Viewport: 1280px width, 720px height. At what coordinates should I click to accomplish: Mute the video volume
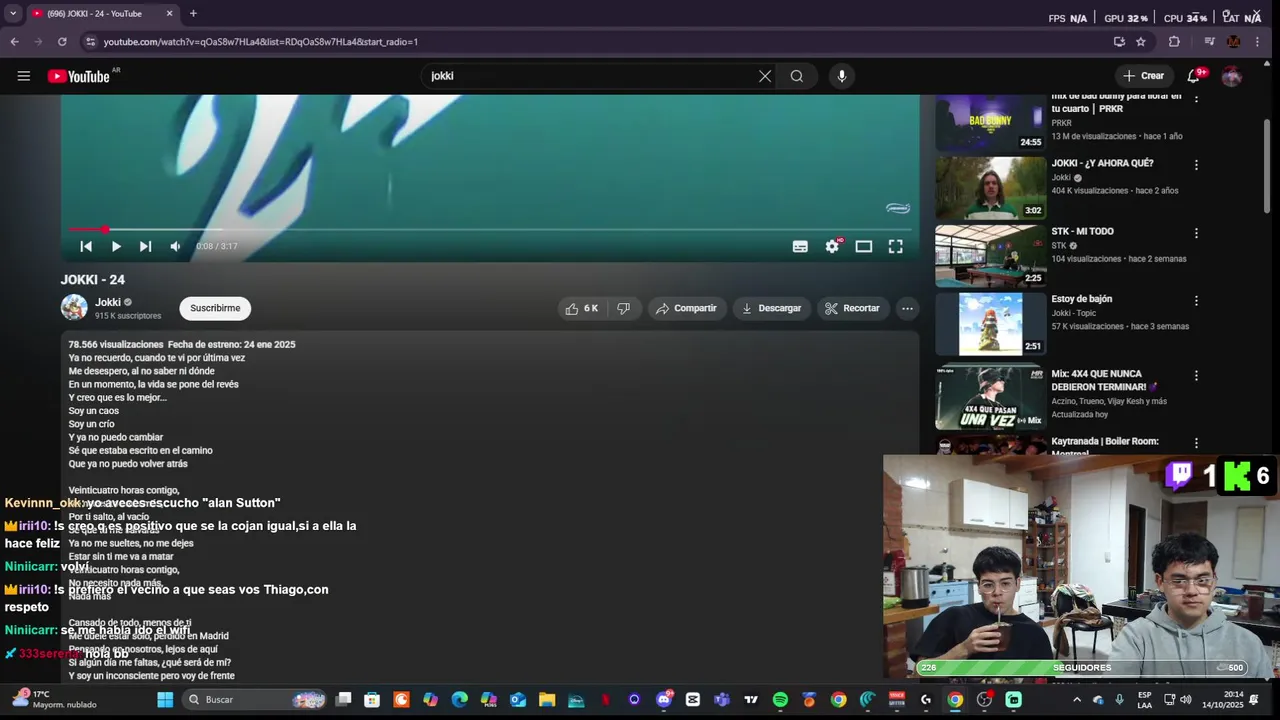pos(175,246)
